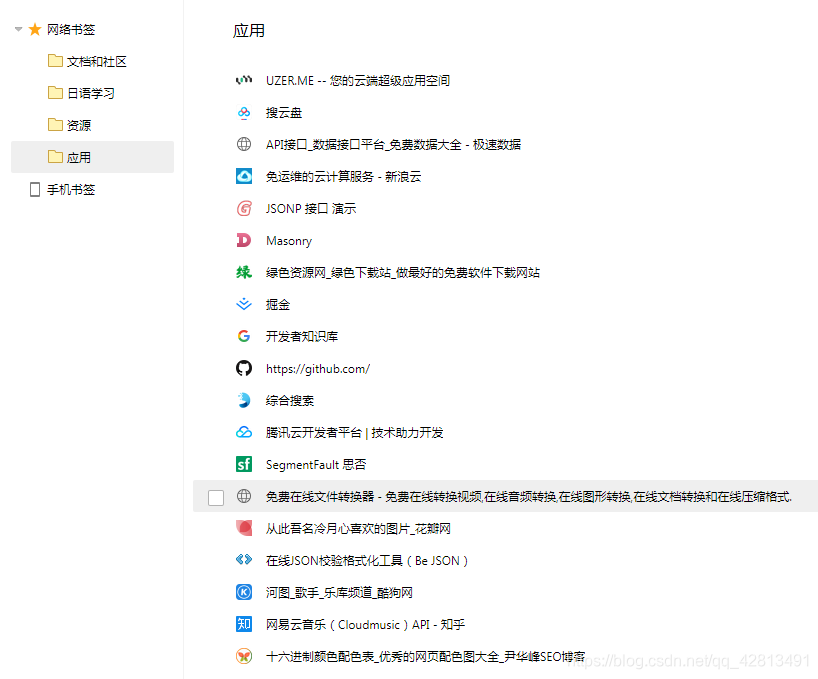Open the Masonry bookmark

point(289,241)
